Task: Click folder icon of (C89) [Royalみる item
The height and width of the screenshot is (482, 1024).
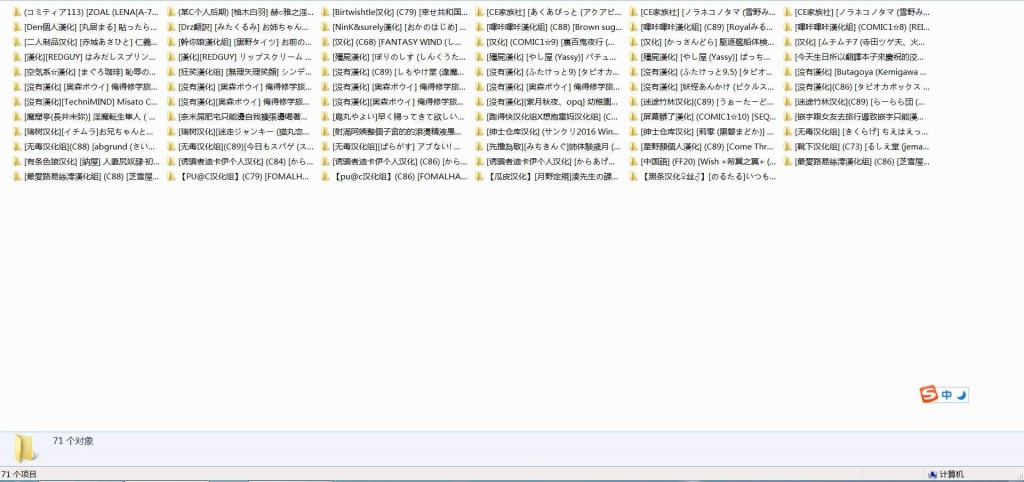Action: tap(634, 27)
